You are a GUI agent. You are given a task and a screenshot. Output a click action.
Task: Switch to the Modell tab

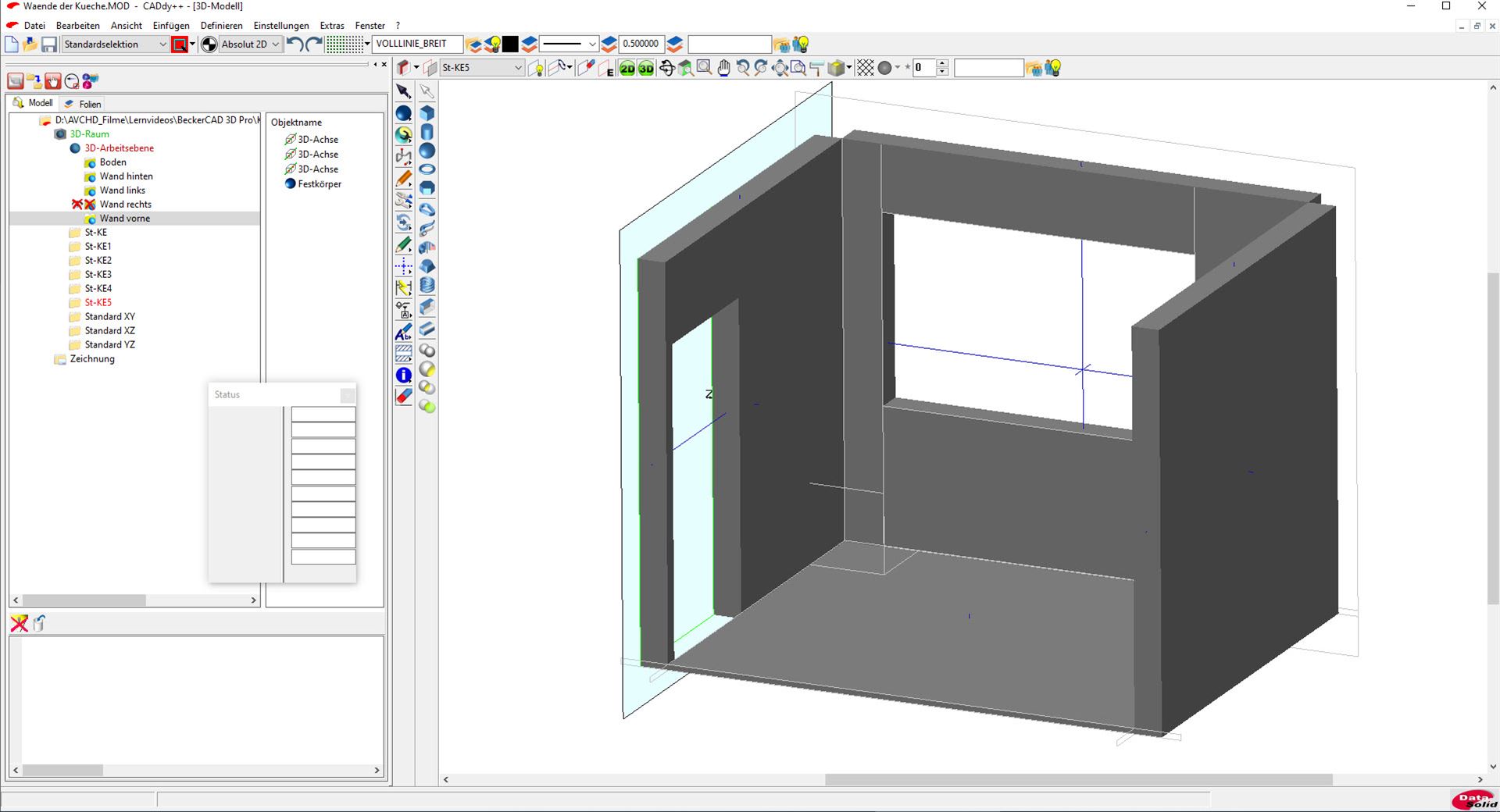(x=33, y=103)
